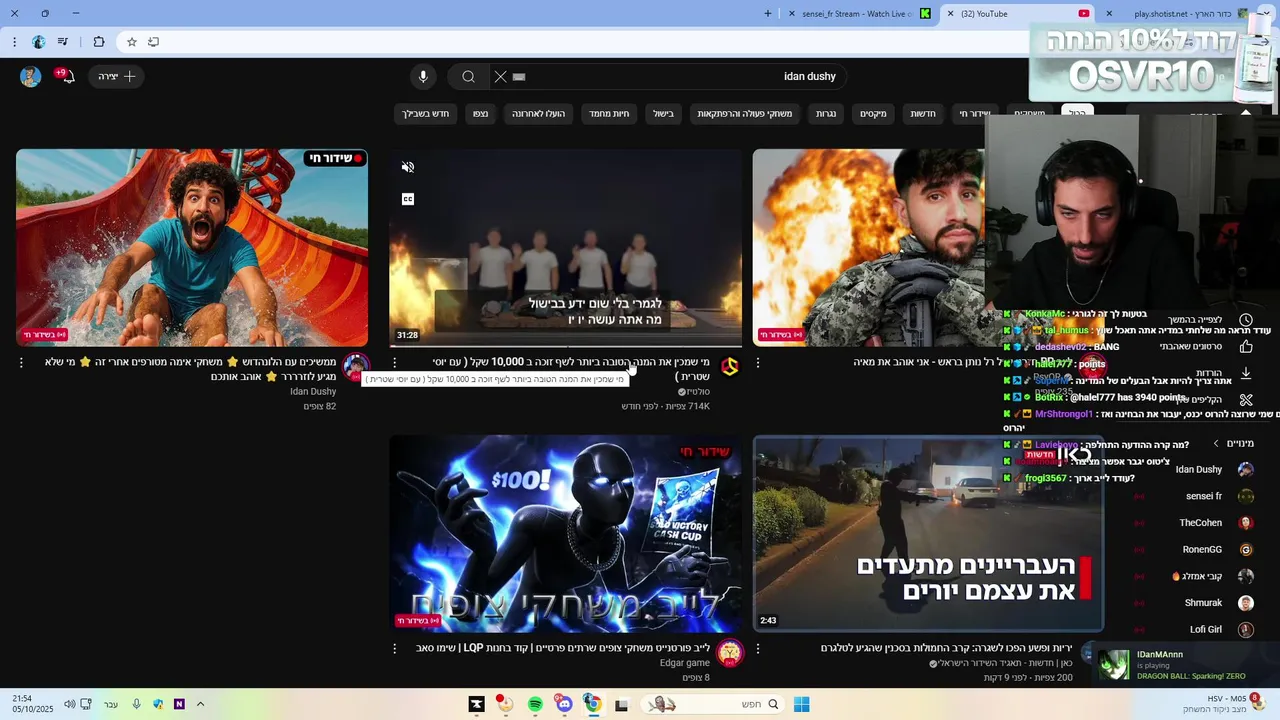Select the 'חיות מחמד' filter chip
The width and height of the screenshot is (1280, 720).
click(x=609, y=114)
